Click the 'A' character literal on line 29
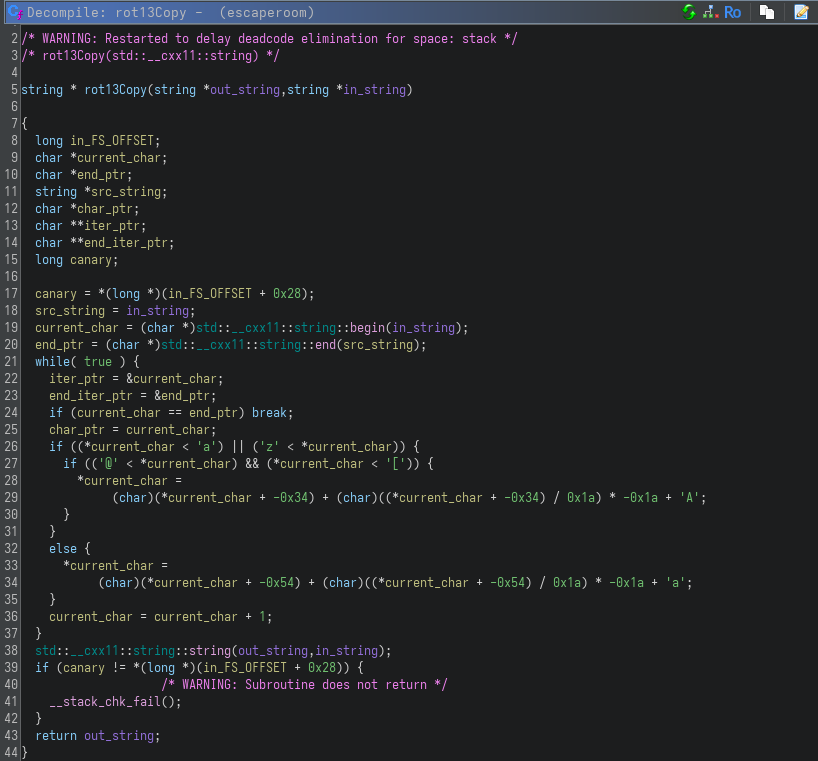818x761 pixels. click(689, 498)
